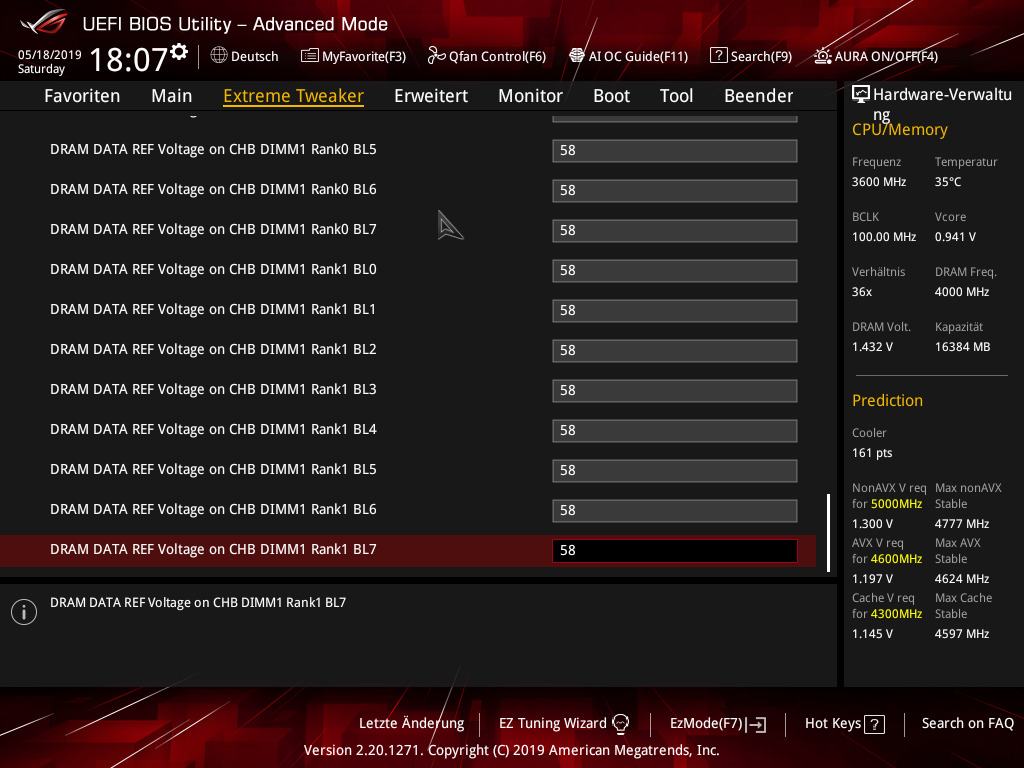This screenshot has height=768, width=1024.
Task: Open the clock settings gear icon
Action: [x=179, y=52]
